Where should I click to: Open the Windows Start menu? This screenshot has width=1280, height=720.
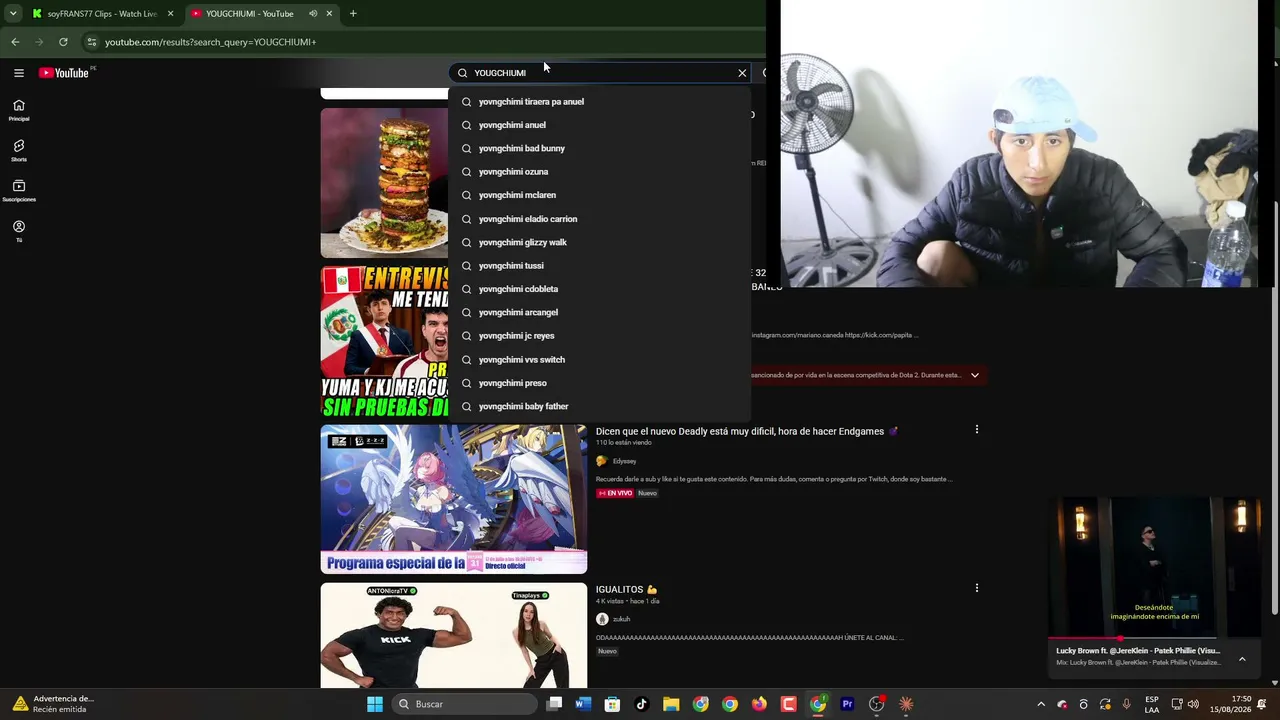pos(374,704)
